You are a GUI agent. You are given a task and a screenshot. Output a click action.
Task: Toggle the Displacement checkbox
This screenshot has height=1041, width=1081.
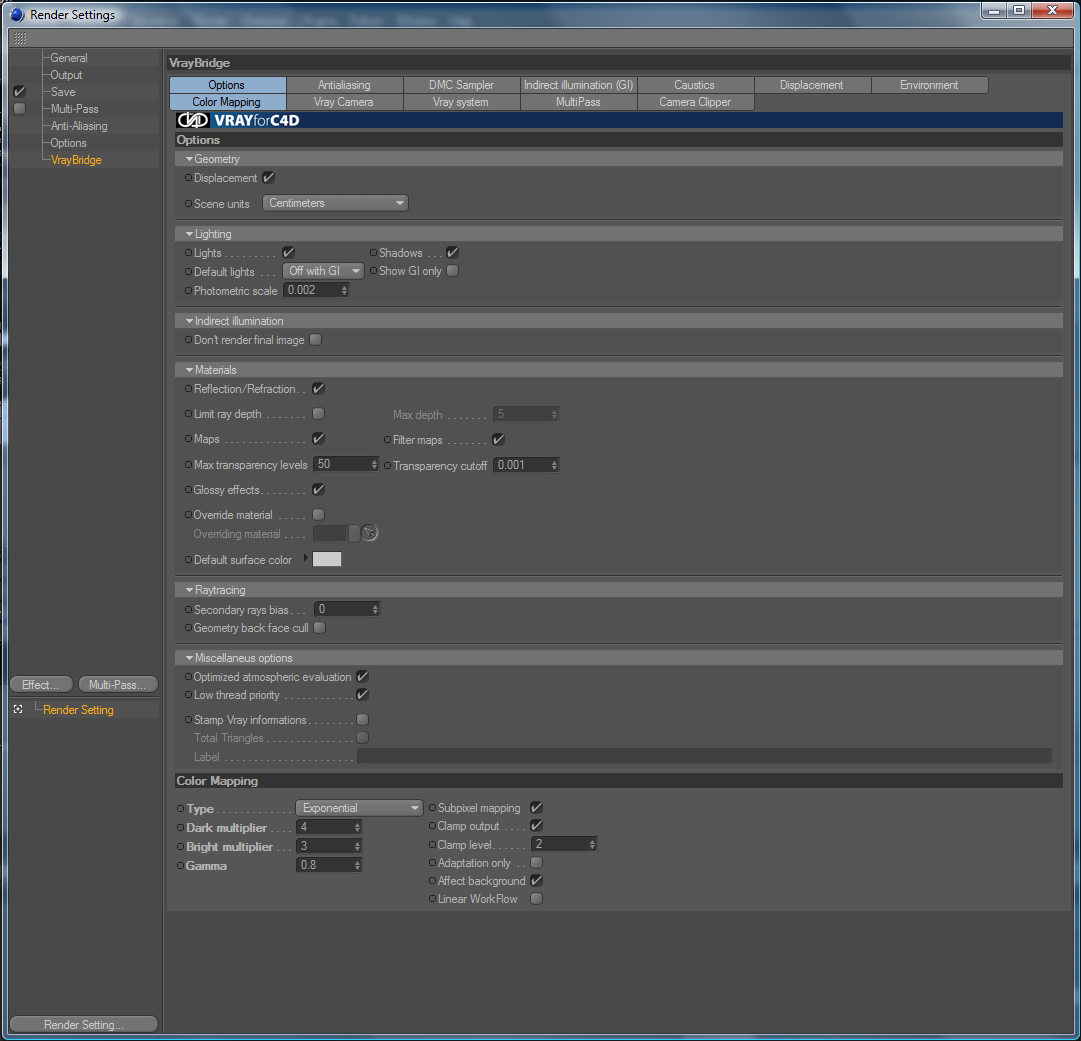click(x=269, y=178)
